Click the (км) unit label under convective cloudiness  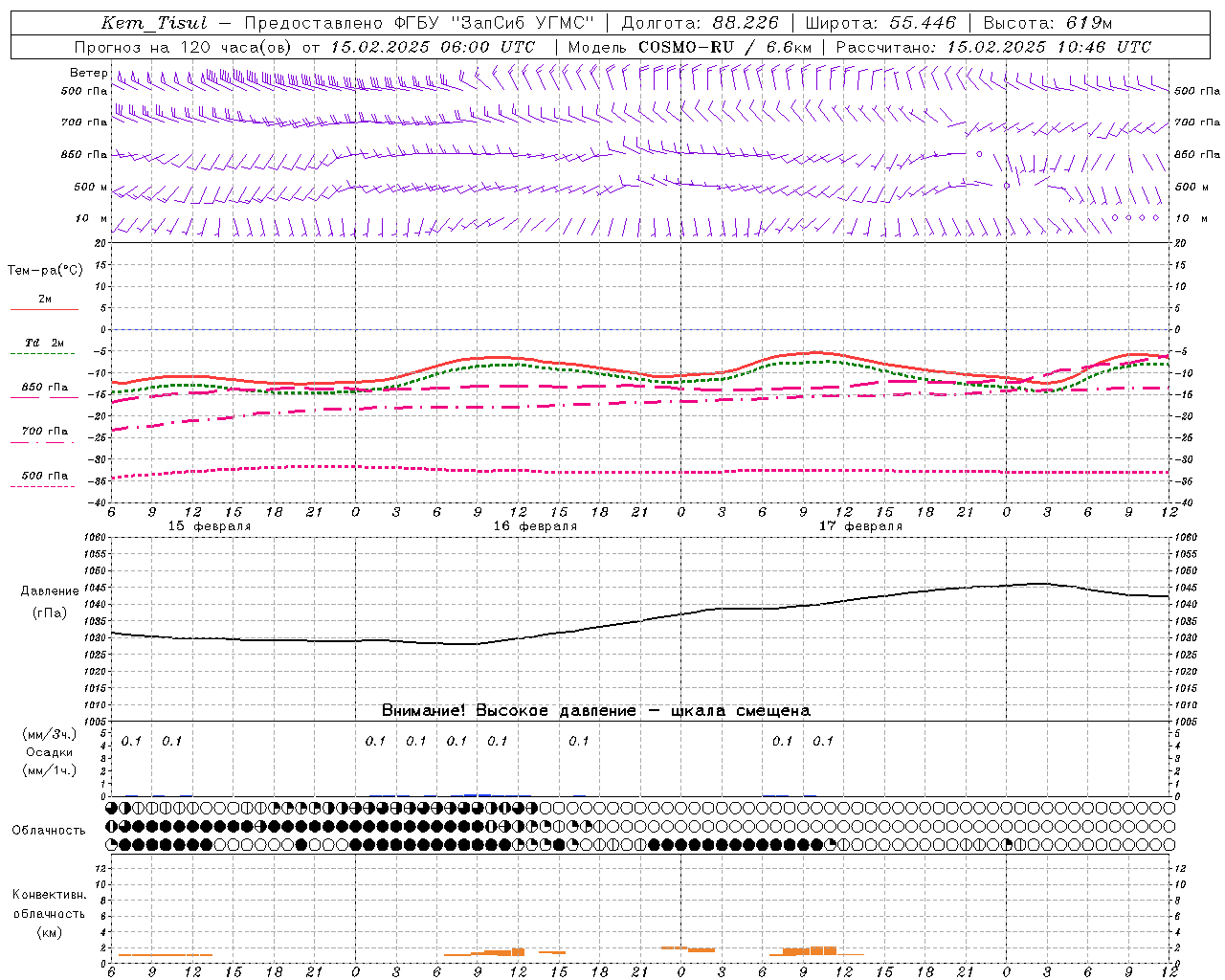[x=49, y=932]
